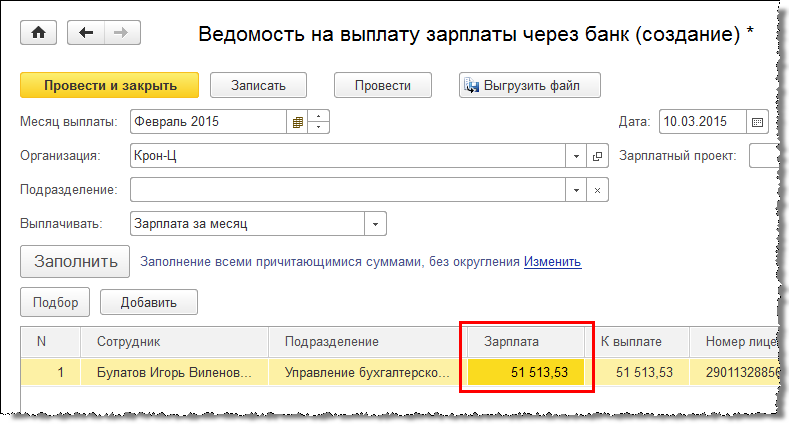This screenshot has height=424, width=789.
Task: Save the document with Записать
Action: tap(258, 85)
